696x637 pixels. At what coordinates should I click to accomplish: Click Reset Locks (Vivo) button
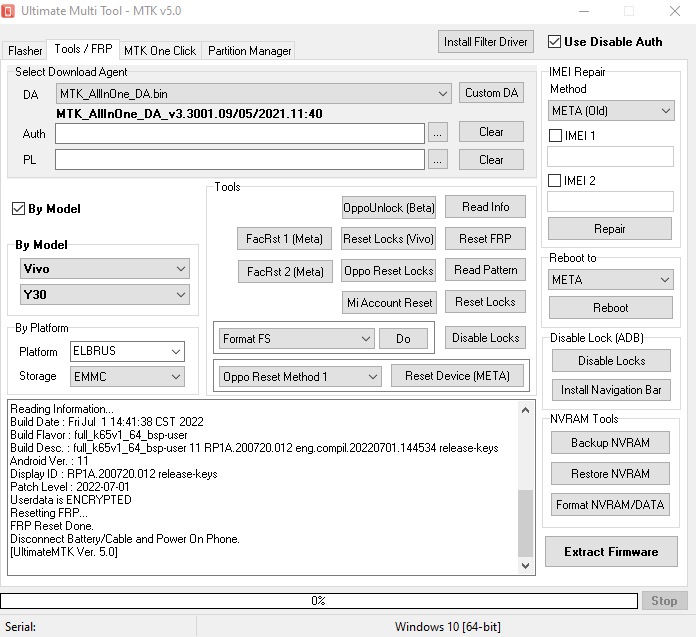click(x=389, y=239)
